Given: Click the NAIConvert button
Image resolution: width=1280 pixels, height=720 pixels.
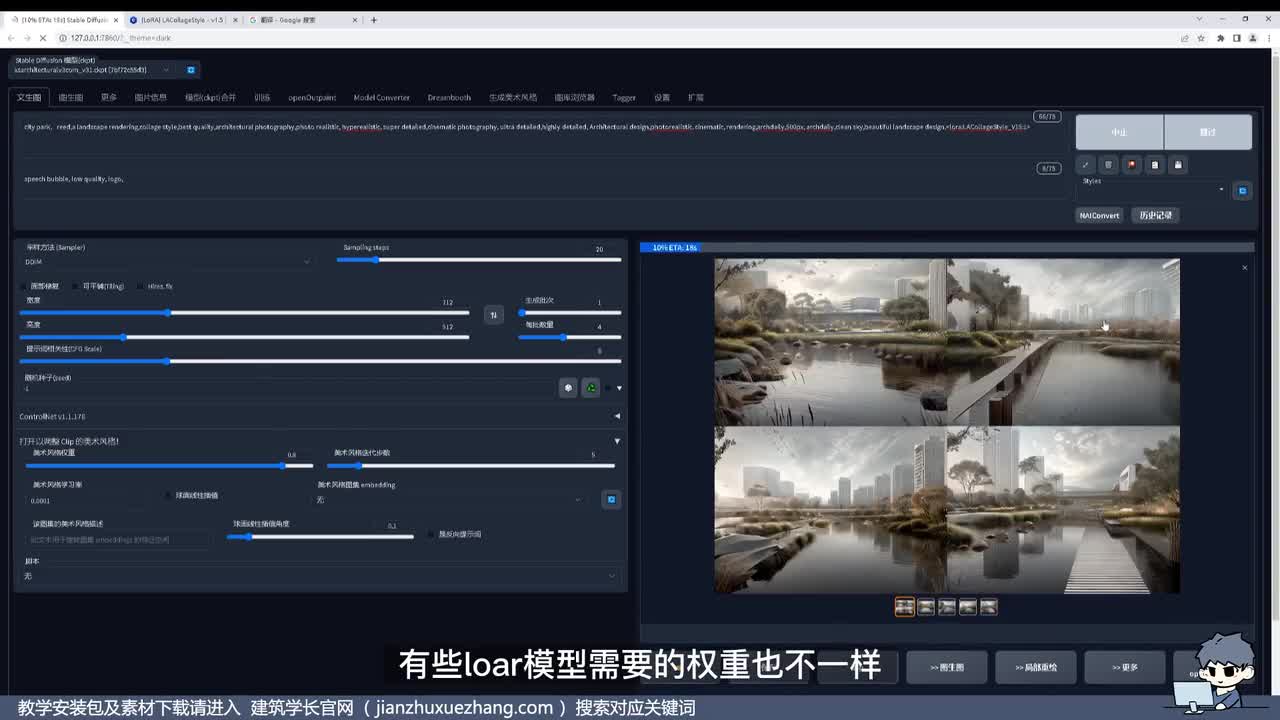Looking at the screenshot, I should 1099,215.
